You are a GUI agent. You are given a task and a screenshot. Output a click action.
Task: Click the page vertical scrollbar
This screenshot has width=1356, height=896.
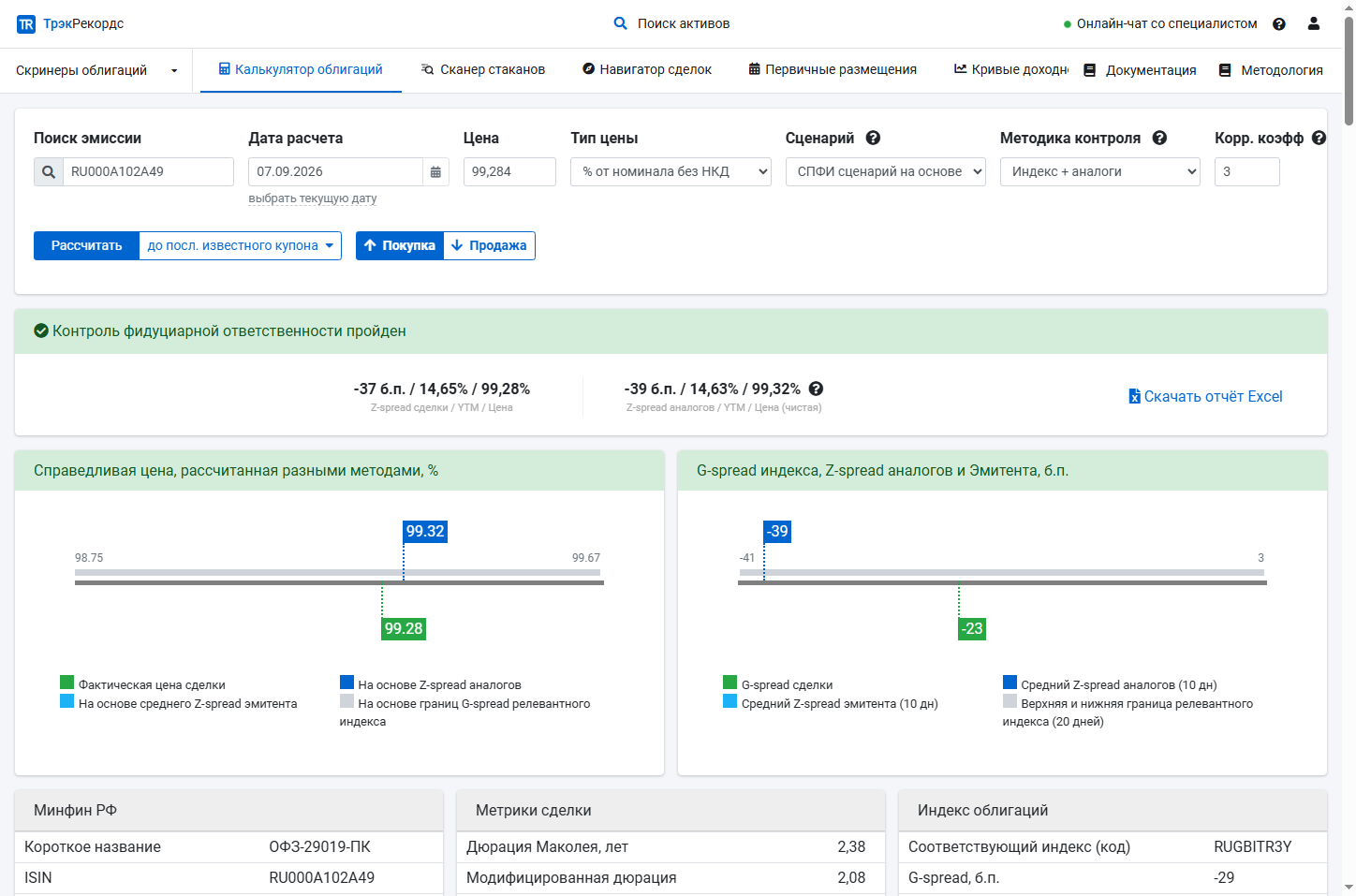click(x=1349, y=70)
